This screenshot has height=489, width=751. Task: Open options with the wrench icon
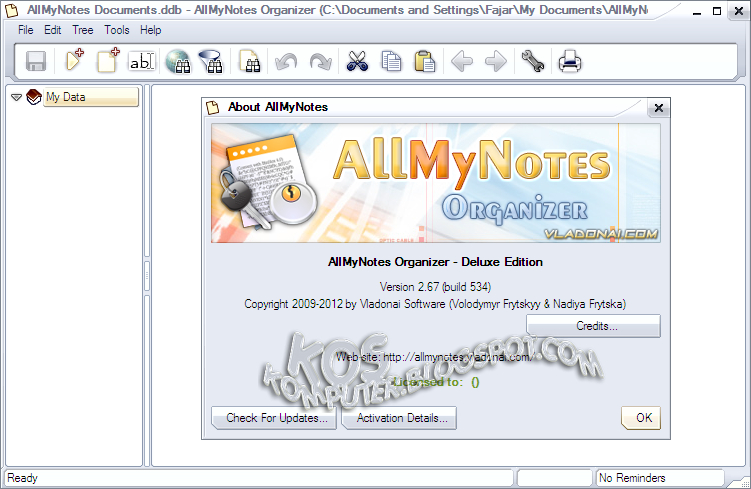coord(533,62)
